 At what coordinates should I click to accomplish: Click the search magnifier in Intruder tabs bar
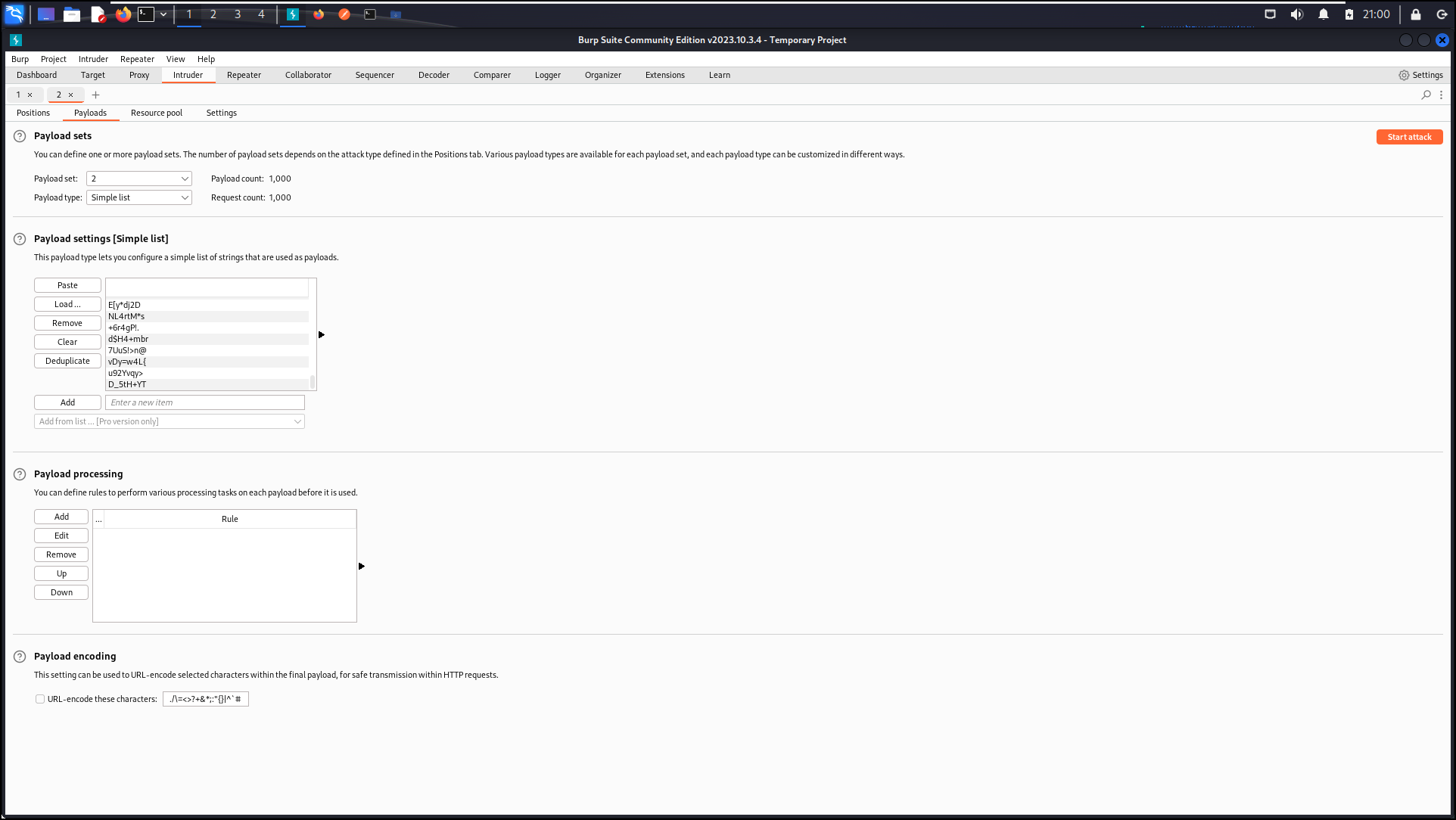pos(1426,95)
